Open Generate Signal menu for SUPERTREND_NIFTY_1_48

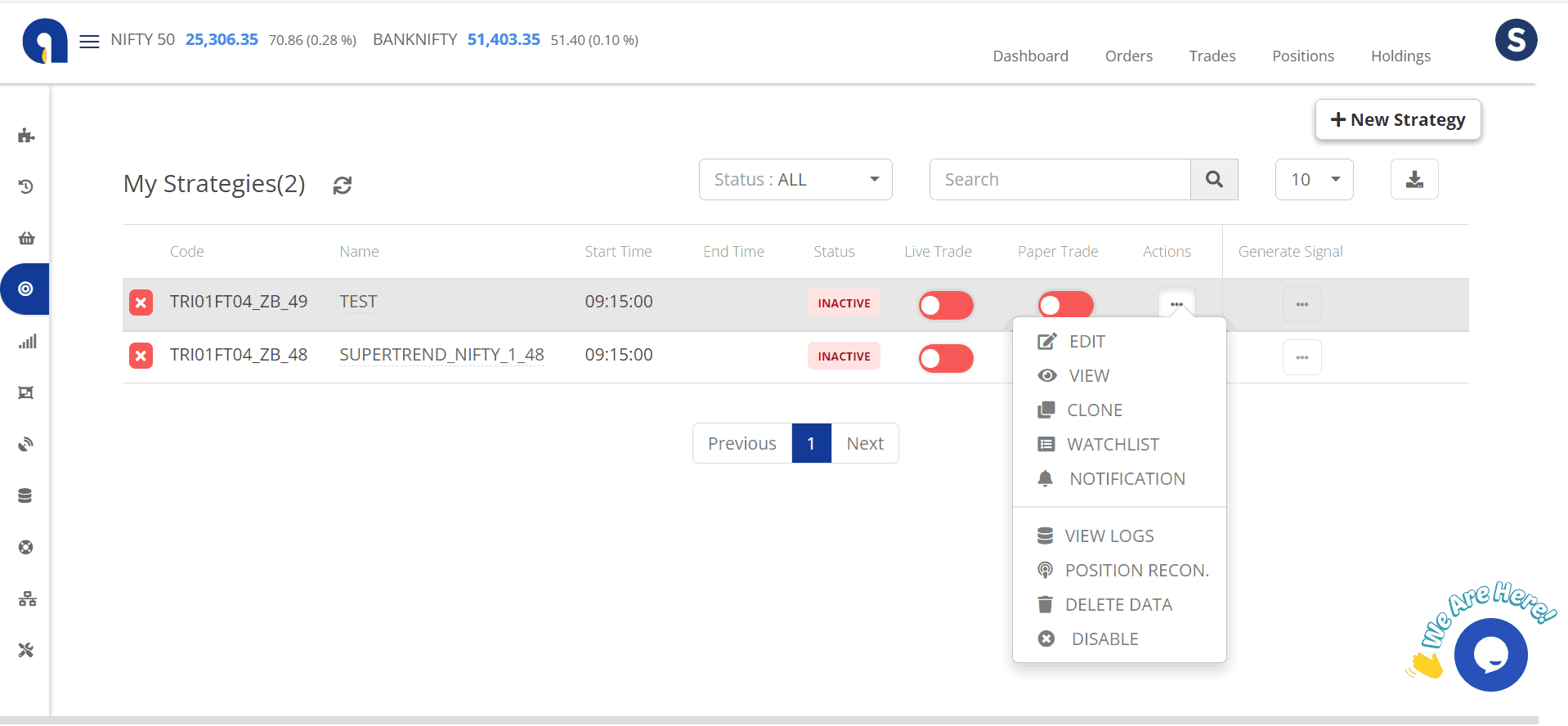(x=1301, y=357)
